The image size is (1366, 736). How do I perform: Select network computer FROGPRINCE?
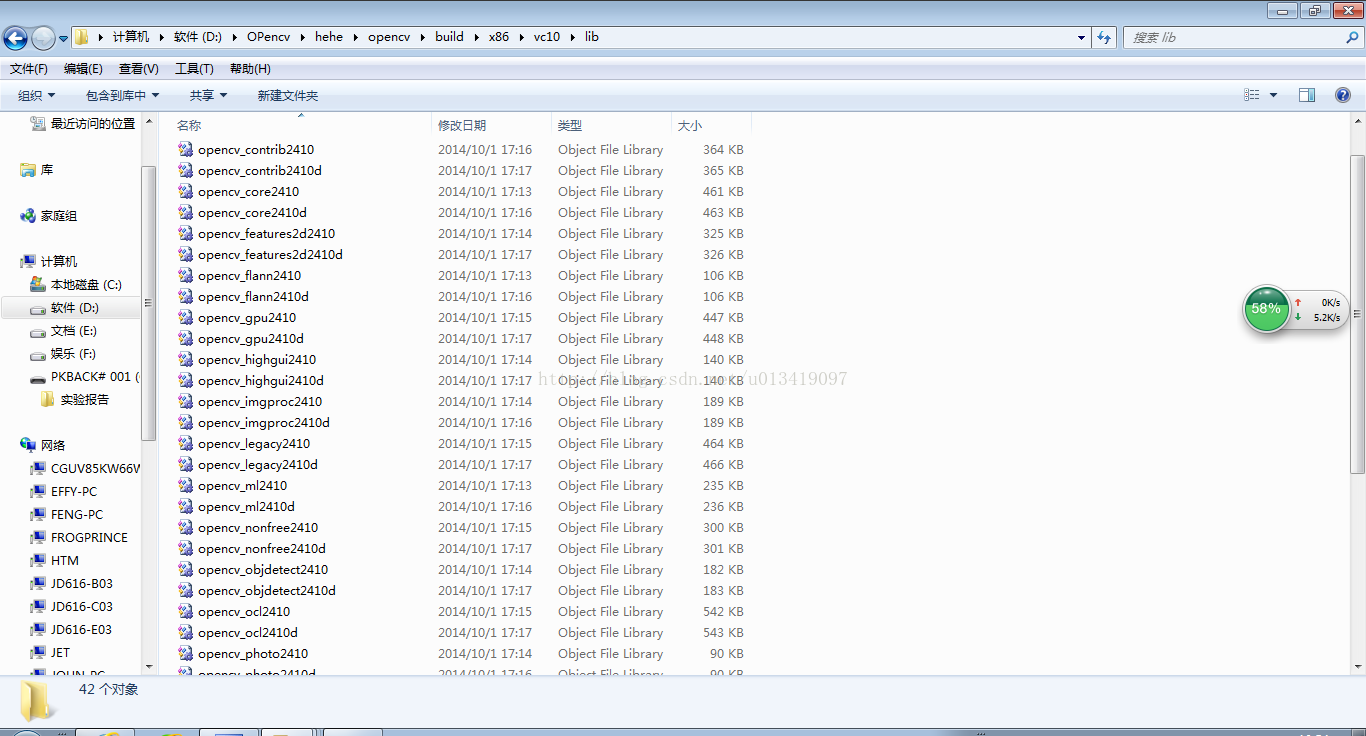(79, 537)
